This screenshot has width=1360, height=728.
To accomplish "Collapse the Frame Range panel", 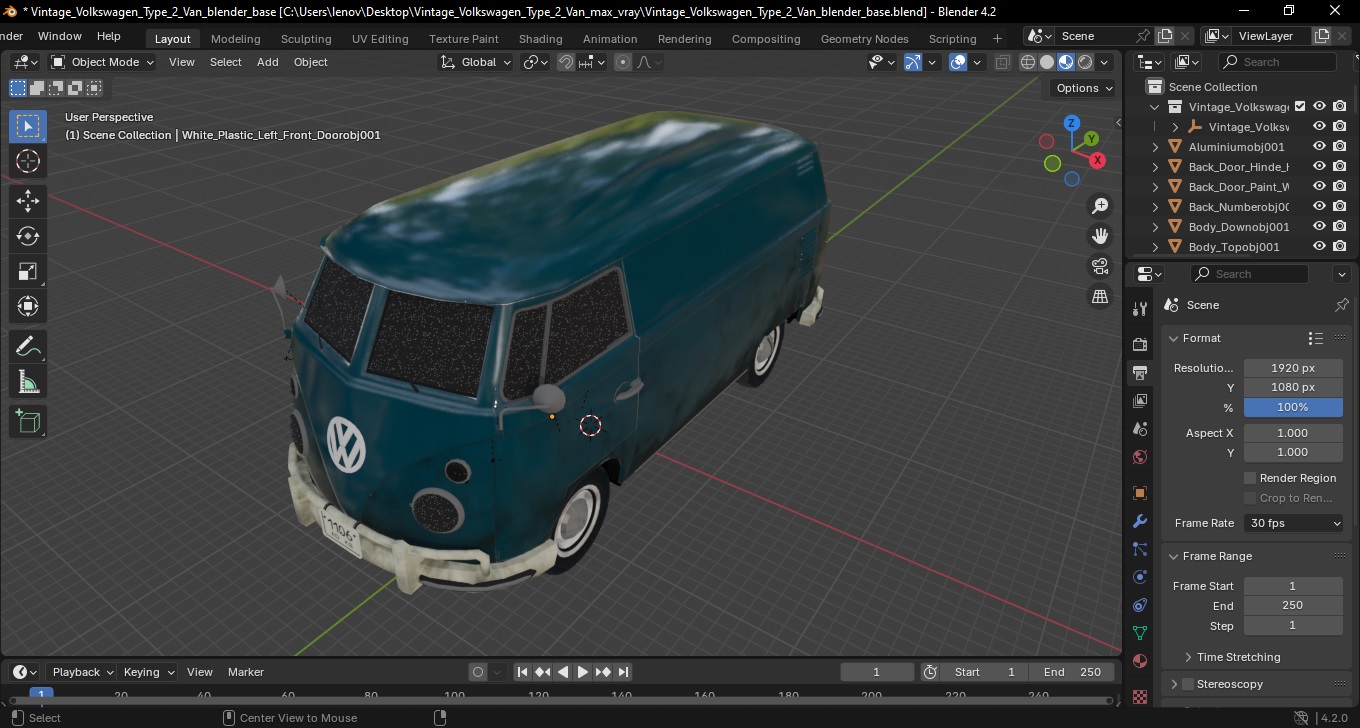I will (x=1173, y=556).
